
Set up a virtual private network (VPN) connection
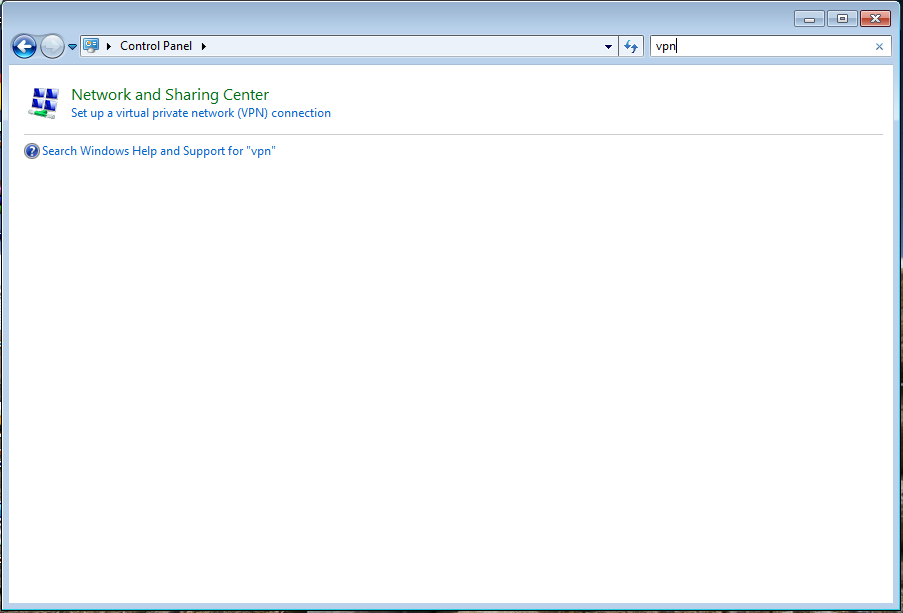click(x=201, y=113)
